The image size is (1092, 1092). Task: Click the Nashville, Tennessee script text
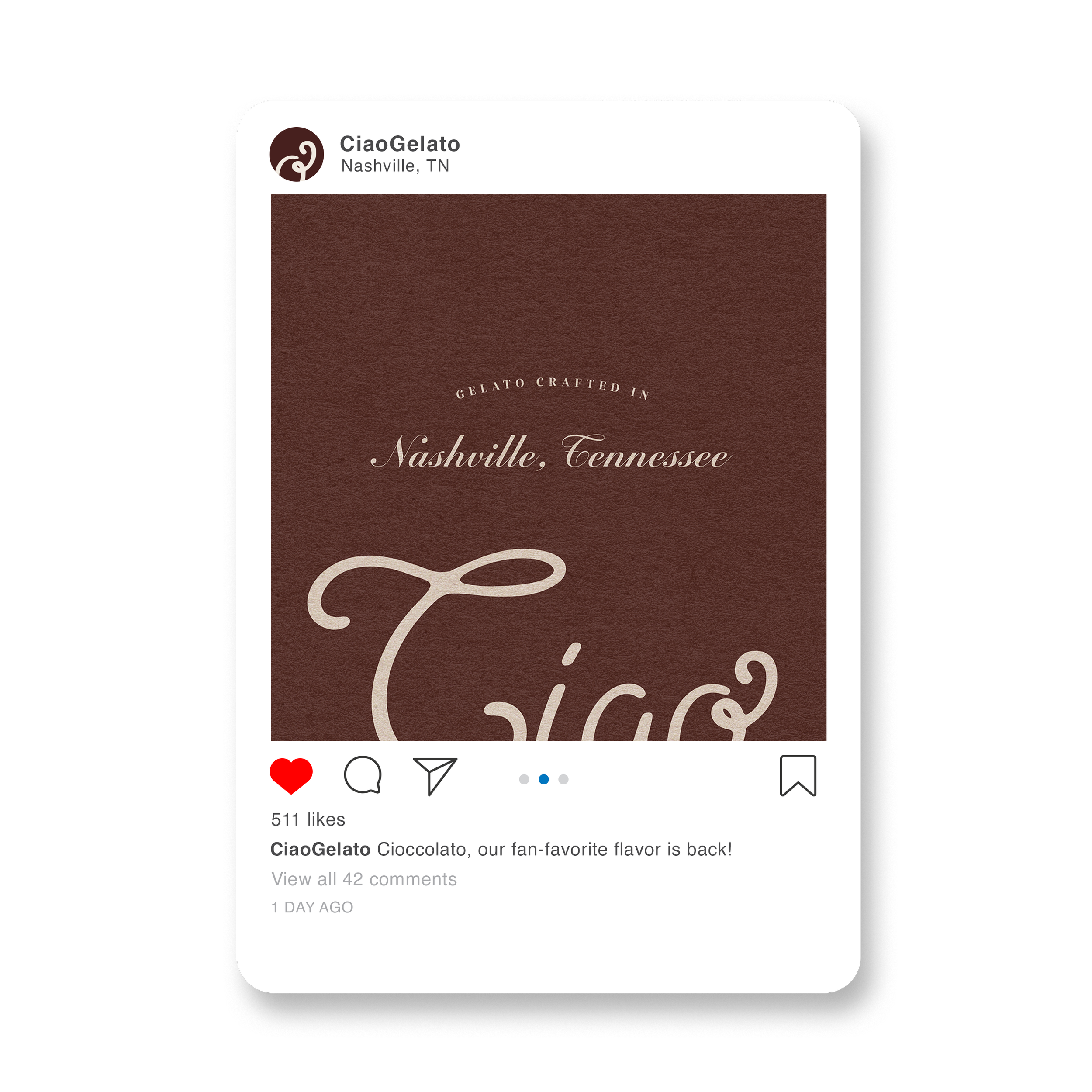point(550,453)
